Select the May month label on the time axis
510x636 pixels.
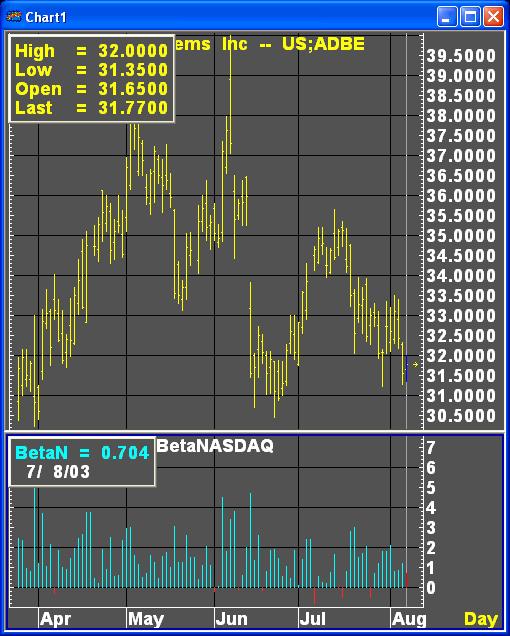[146, 619]
